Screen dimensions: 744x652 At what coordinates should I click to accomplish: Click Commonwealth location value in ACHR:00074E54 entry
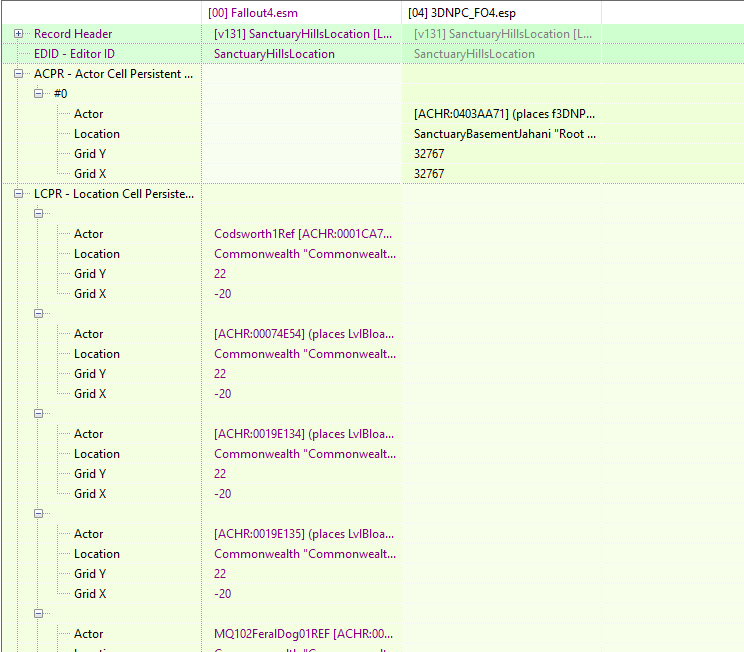click(305, 354)
